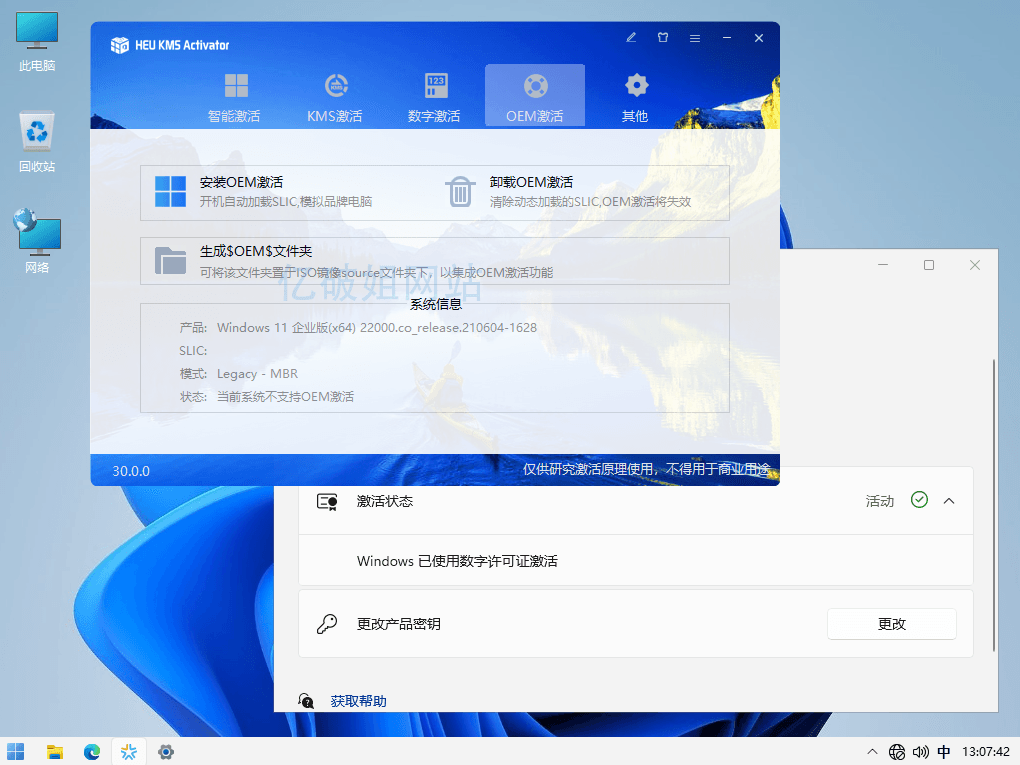The width and height of the screenshot is (1020, 765).
Task: Maximize the Settings window
Action: pos(929,265)
